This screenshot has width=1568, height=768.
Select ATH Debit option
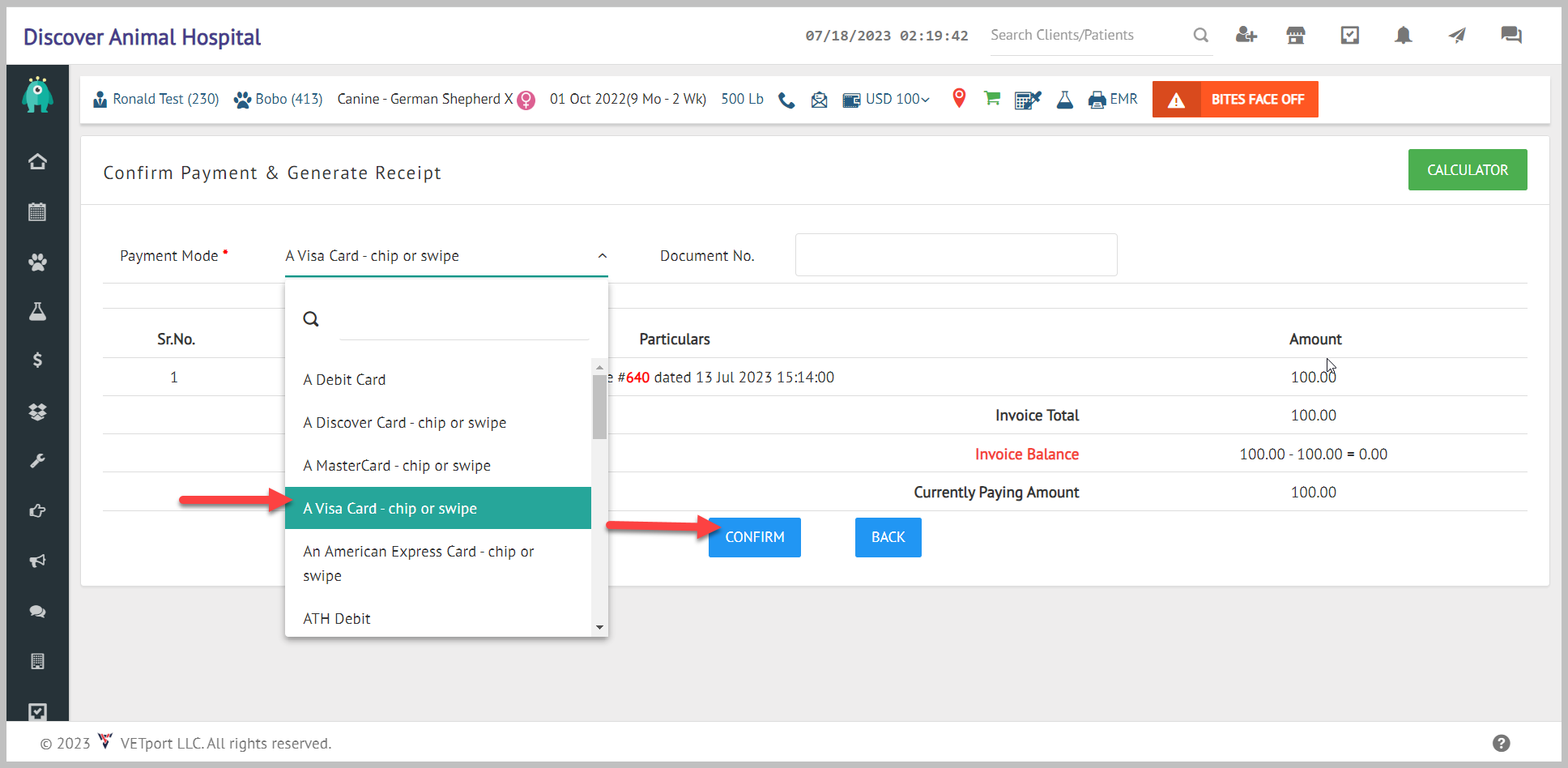(x=438, y=618)
